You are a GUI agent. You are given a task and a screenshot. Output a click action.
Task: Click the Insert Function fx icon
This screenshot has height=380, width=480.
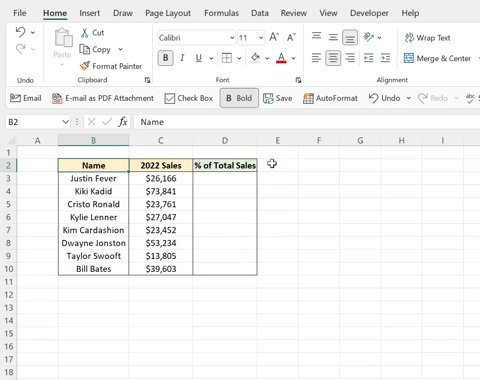pos(123,122)
